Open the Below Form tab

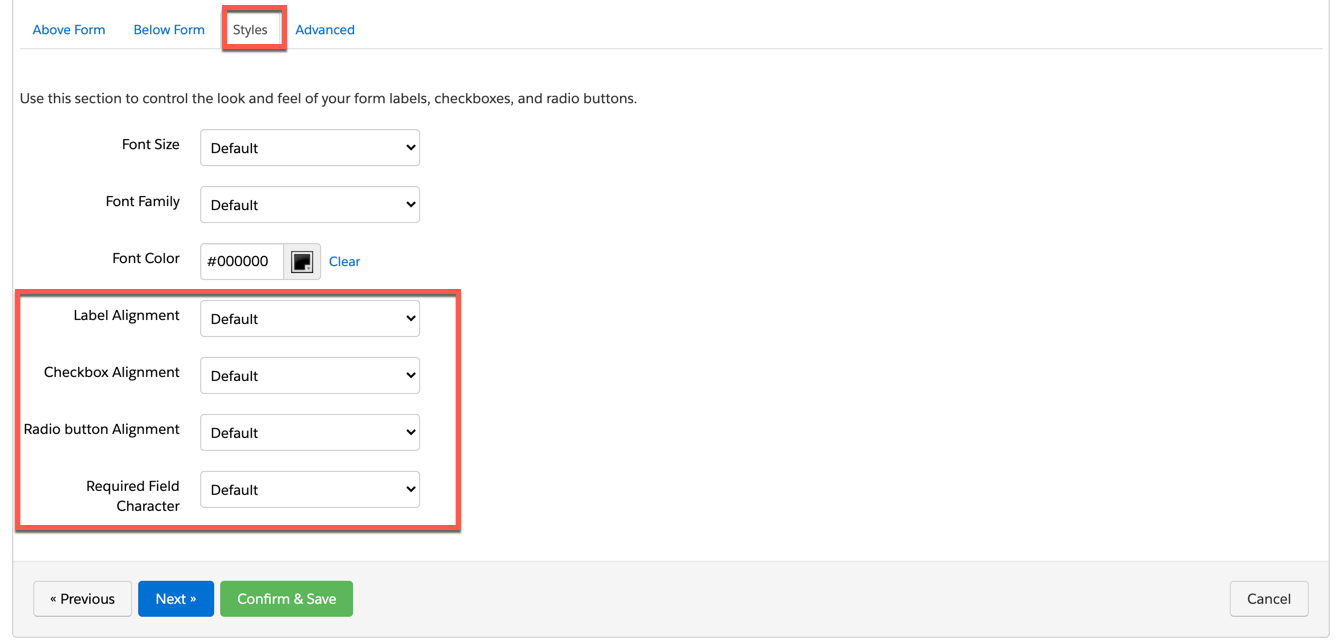(x=169, y=30)
